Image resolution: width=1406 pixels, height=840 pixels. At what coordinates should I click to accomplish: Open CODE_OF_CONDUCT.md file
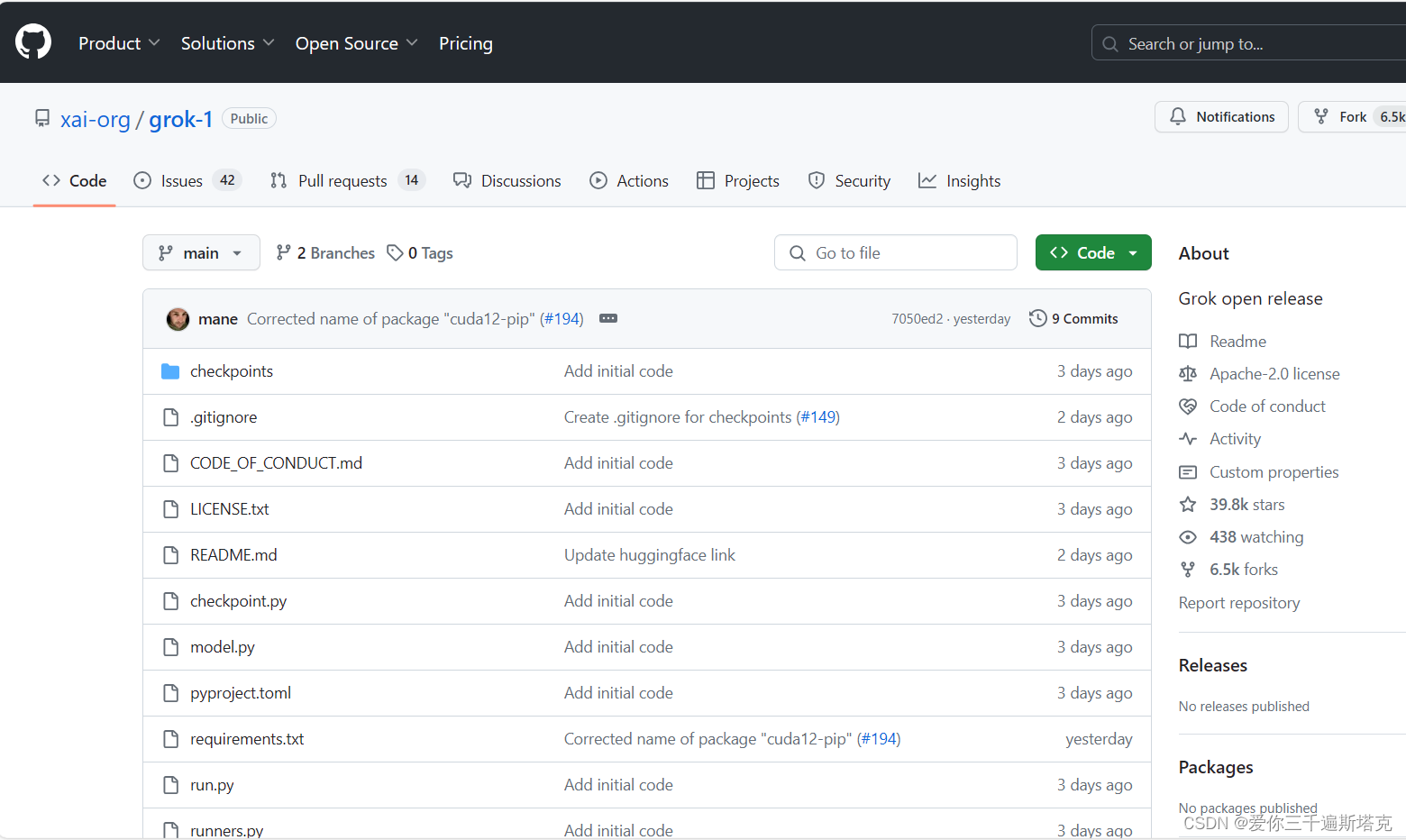click(x=276, y=463)
